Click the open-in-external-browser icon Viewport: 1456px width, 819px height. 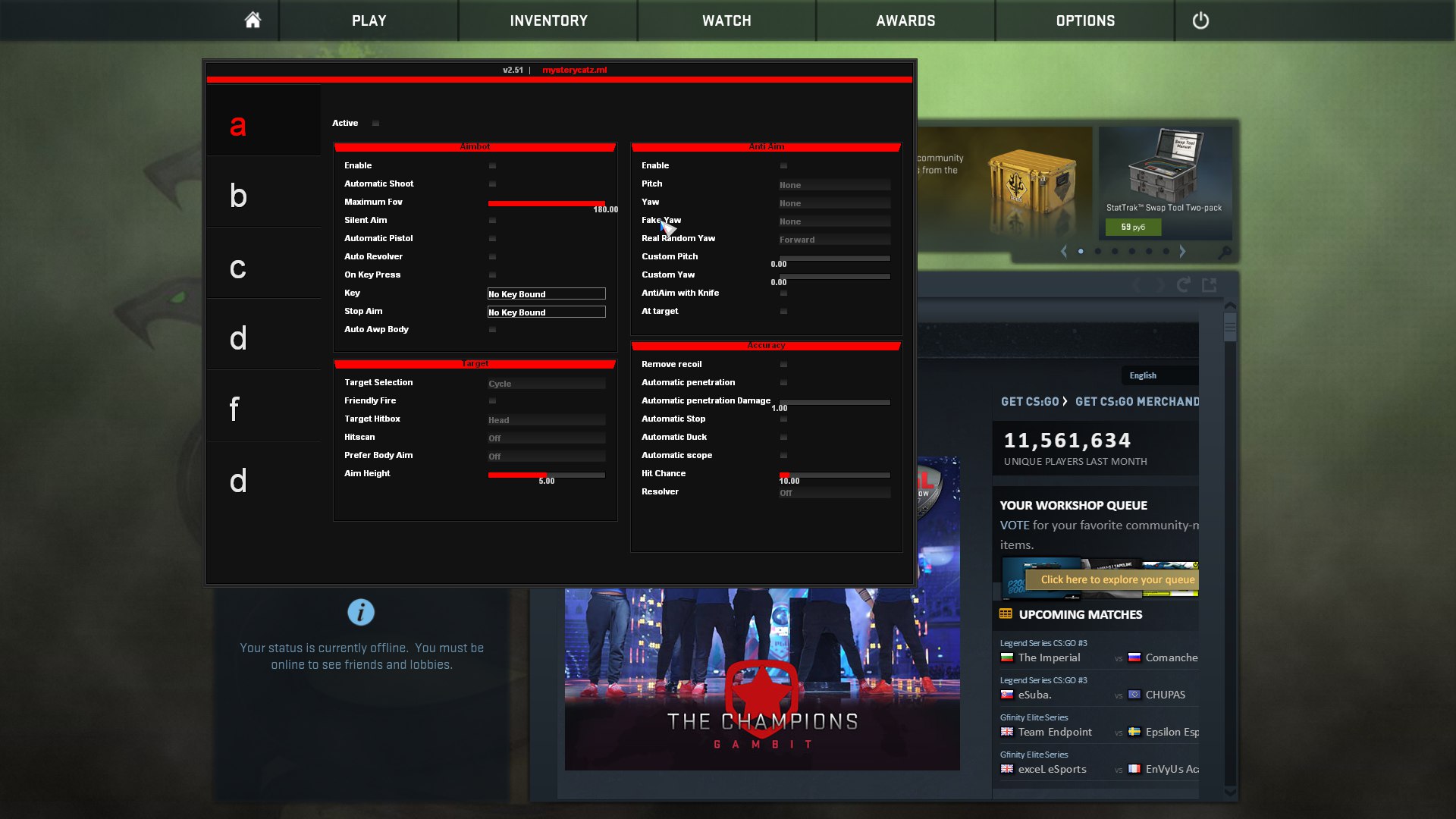tap(1210, 285)
